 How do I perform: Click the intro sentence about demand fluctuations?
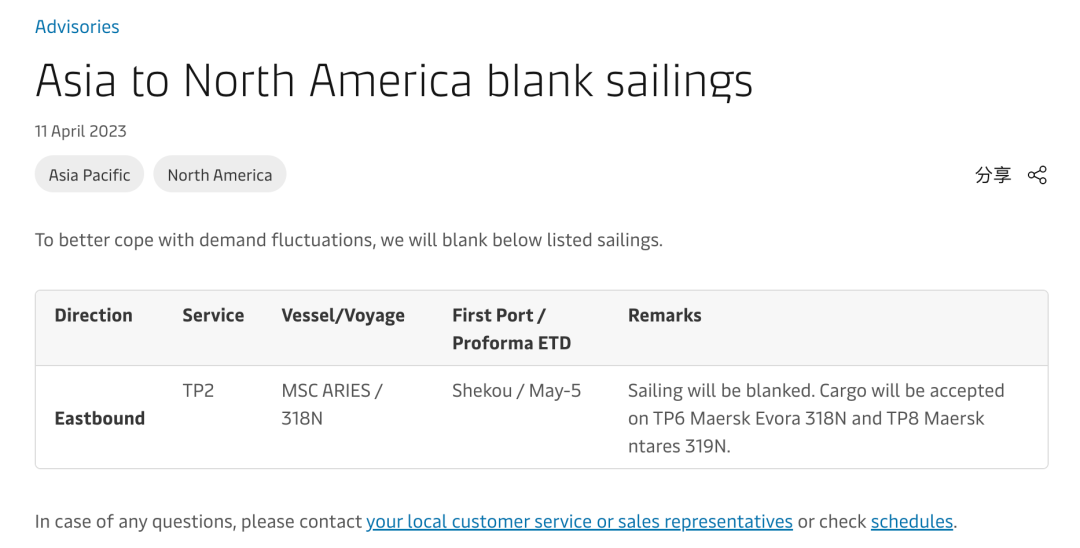[349, 240]
